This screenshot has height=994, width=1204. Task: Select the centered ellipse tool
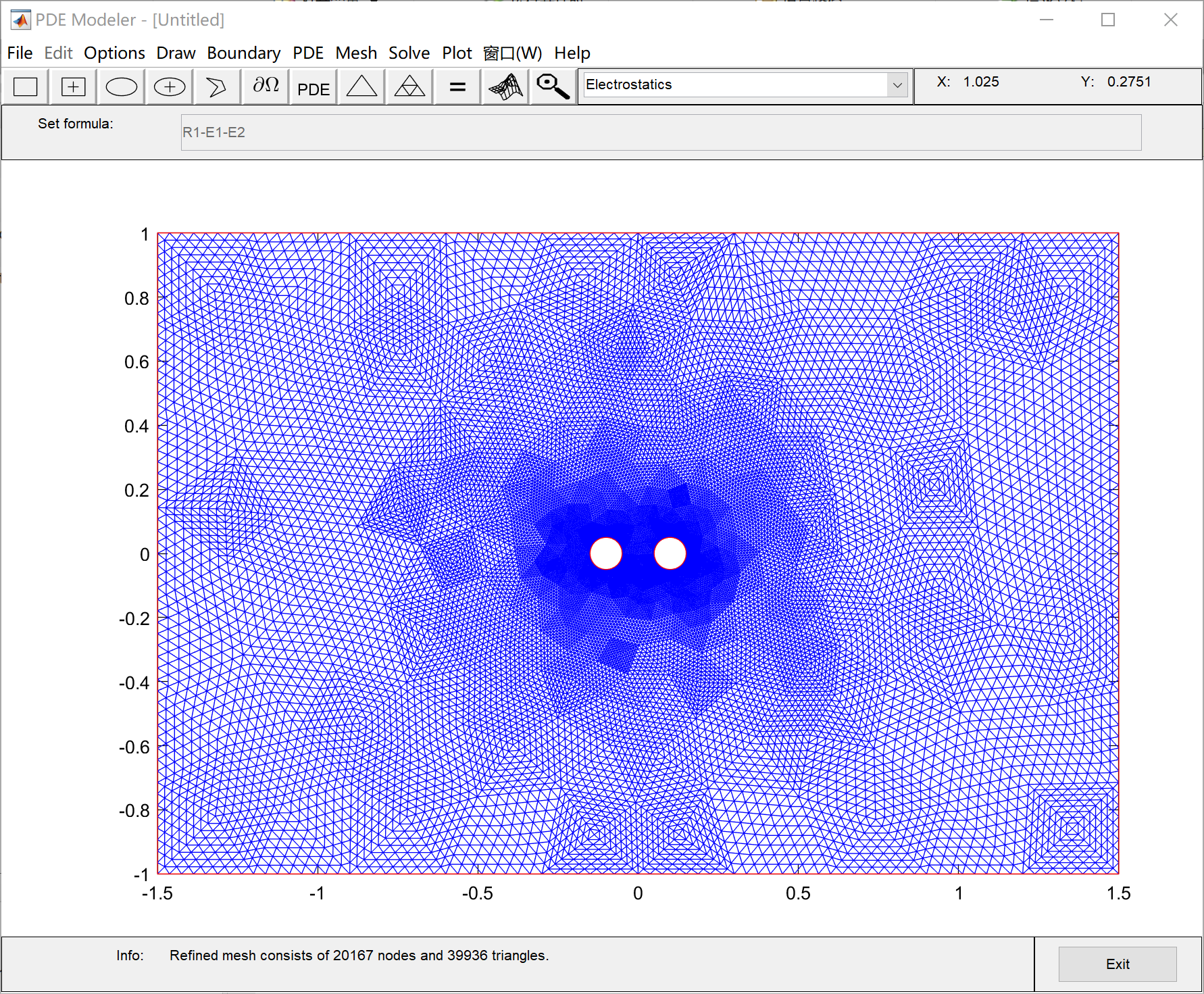click(x=169, y=86)
